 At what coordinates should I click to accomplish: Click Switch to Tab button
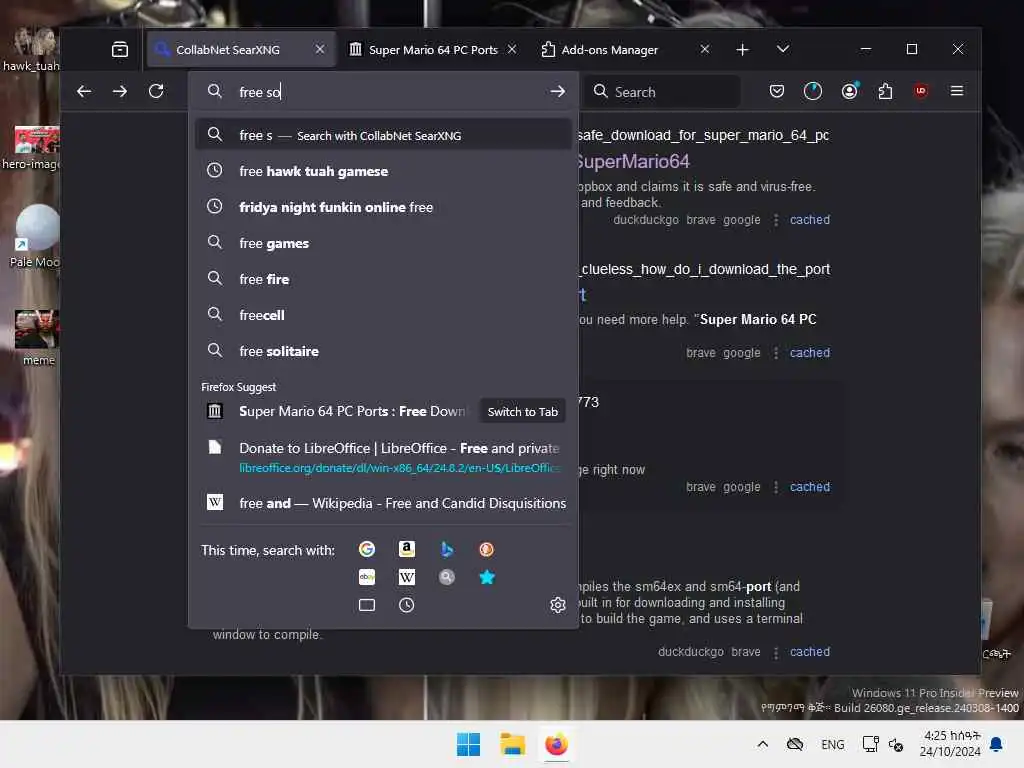[x=522, y=411]
